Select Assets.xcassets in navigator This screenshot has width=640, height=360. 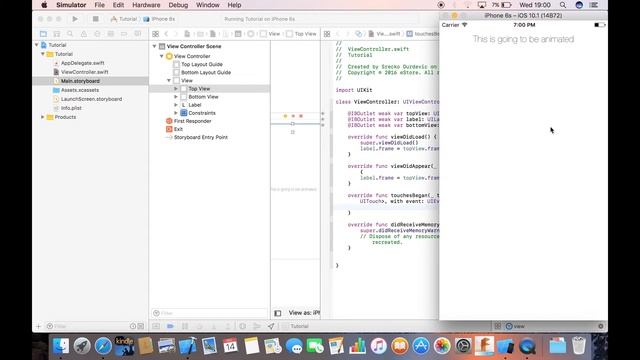pos(80,90)
